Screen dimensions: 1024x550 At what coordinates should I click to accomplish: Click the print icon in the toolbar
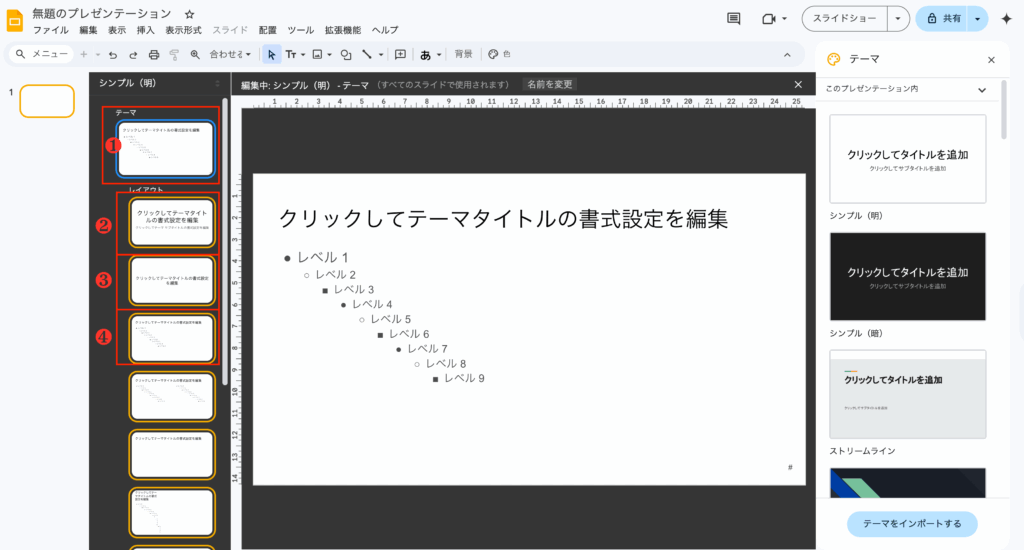coord(154,54)
